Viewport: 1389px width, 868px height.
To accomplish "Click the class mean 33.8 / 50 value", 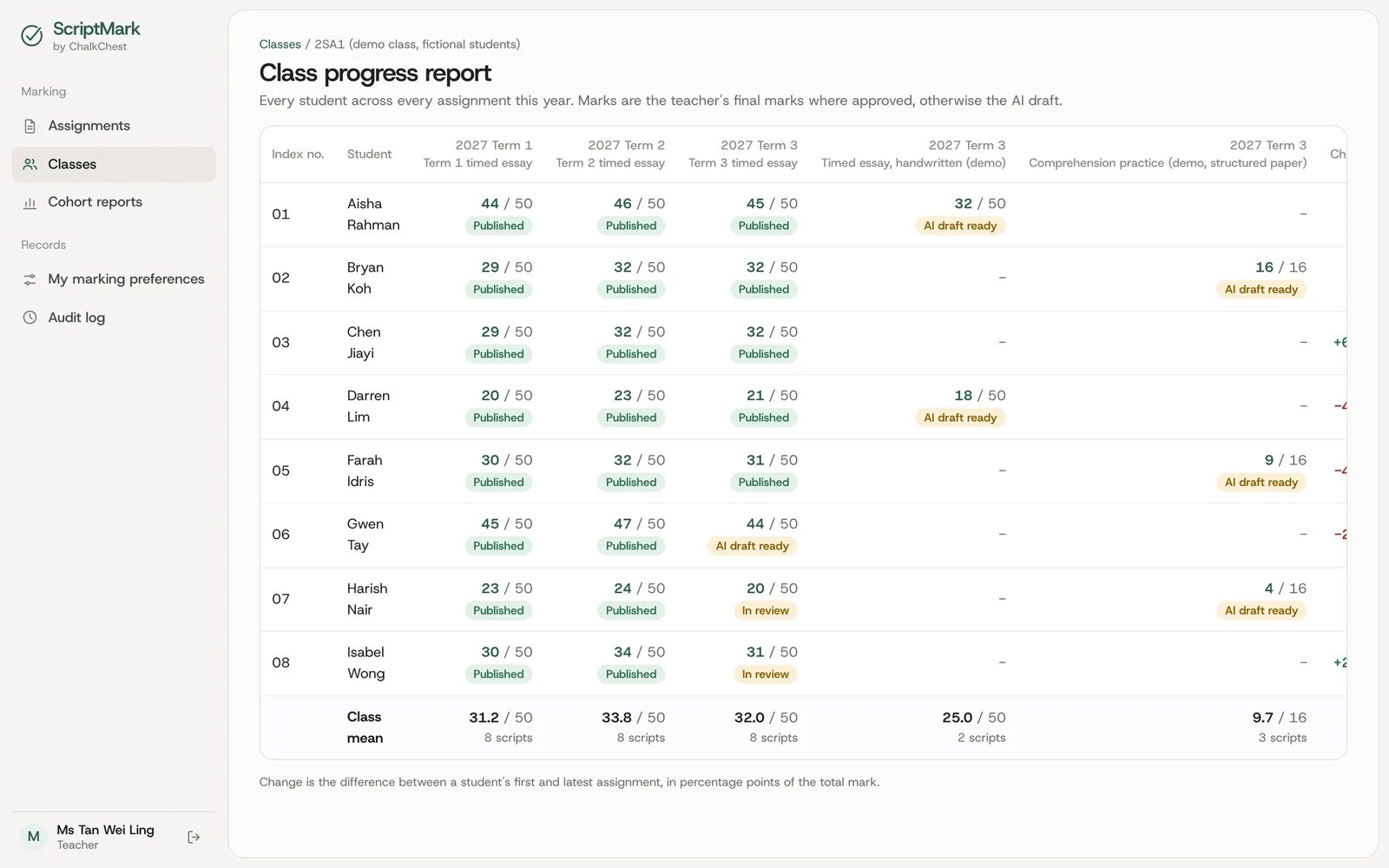I will (633, 718).
